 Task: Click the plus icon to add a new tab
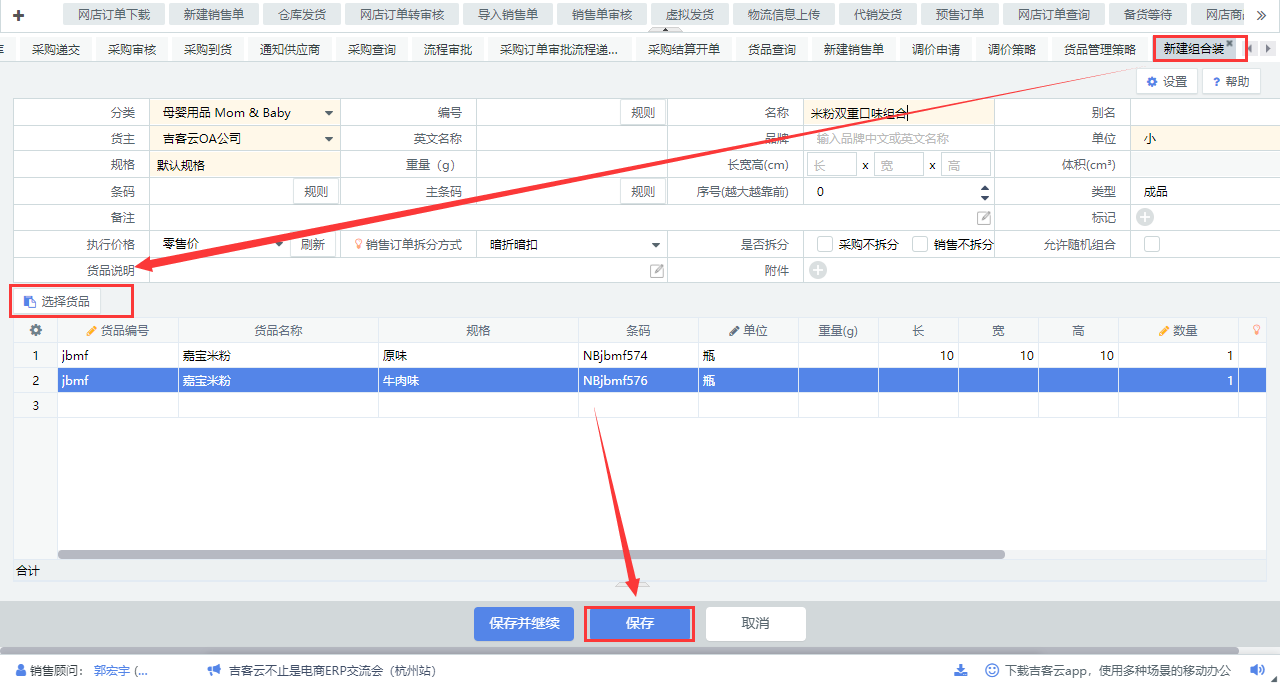[x=18, y=15]
